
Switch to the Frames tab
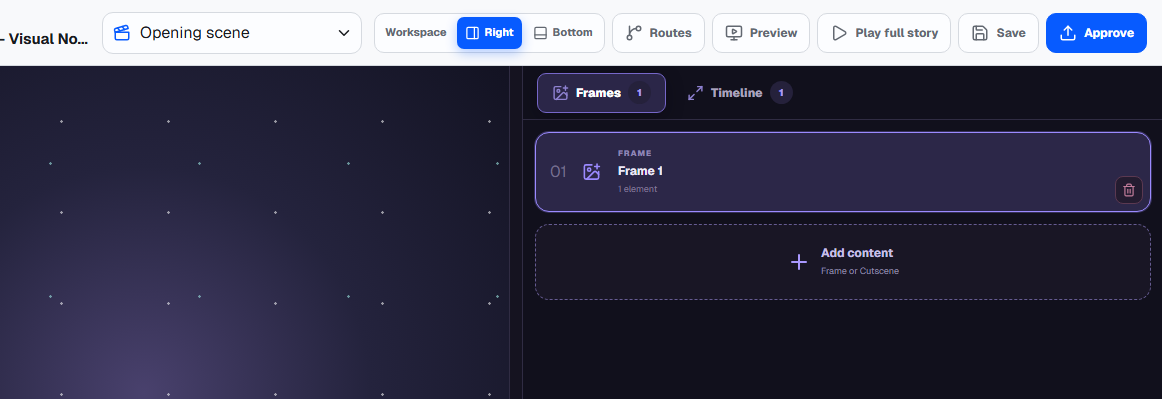[601, 93]
